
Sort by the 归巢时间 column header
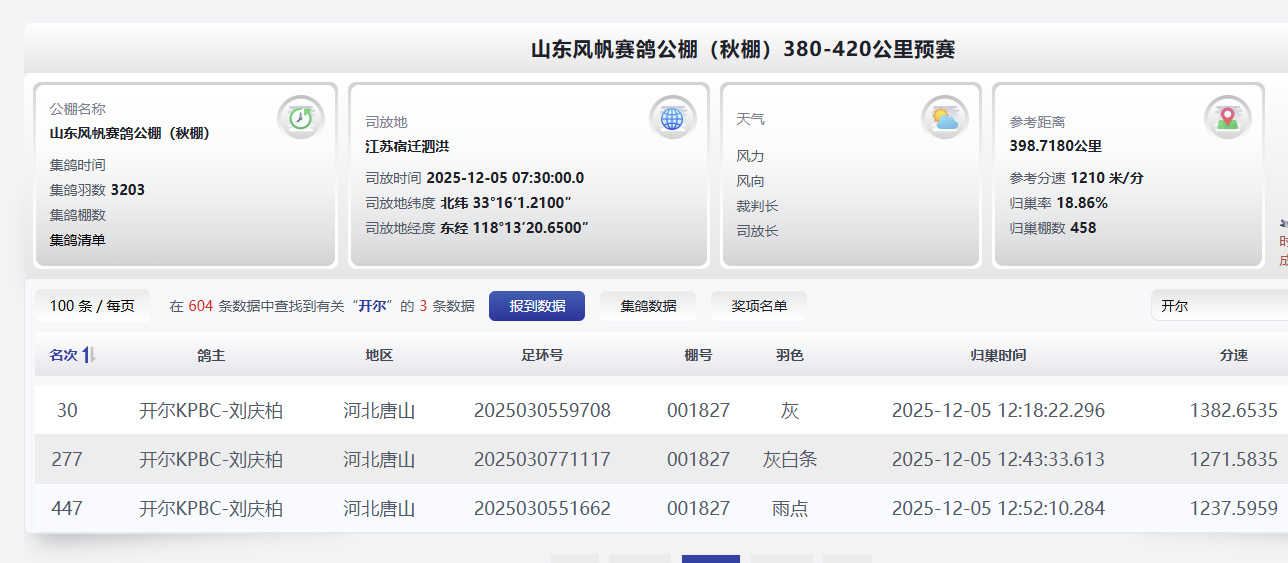click(997, 355)
